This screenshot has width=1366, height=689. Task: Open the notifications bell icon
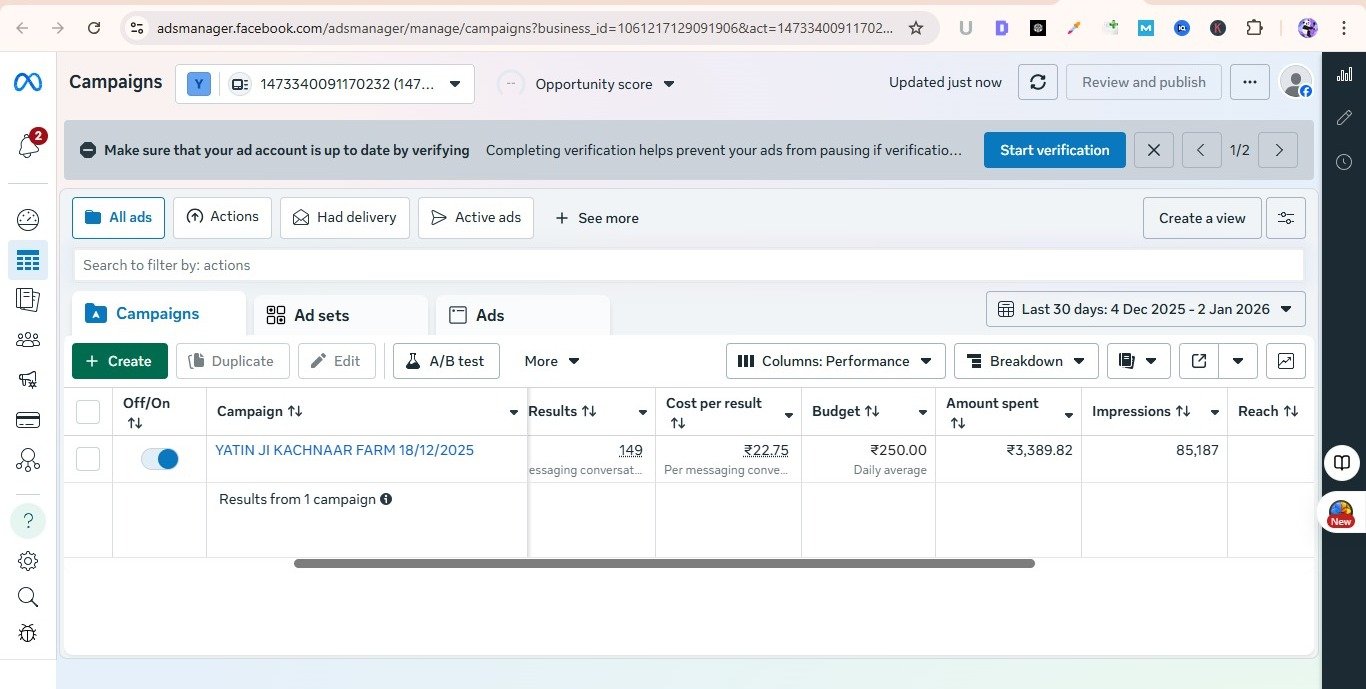[28, 146]
